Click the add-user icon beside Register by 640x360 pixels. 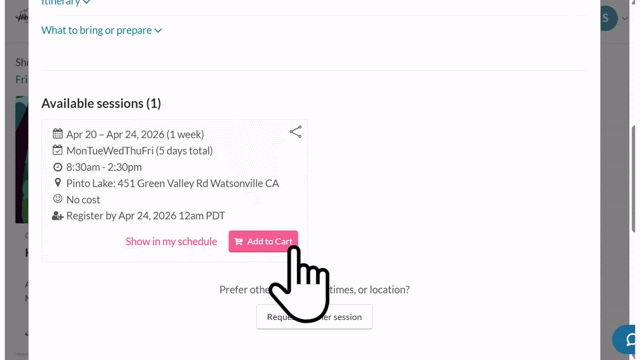pos(58,216)
